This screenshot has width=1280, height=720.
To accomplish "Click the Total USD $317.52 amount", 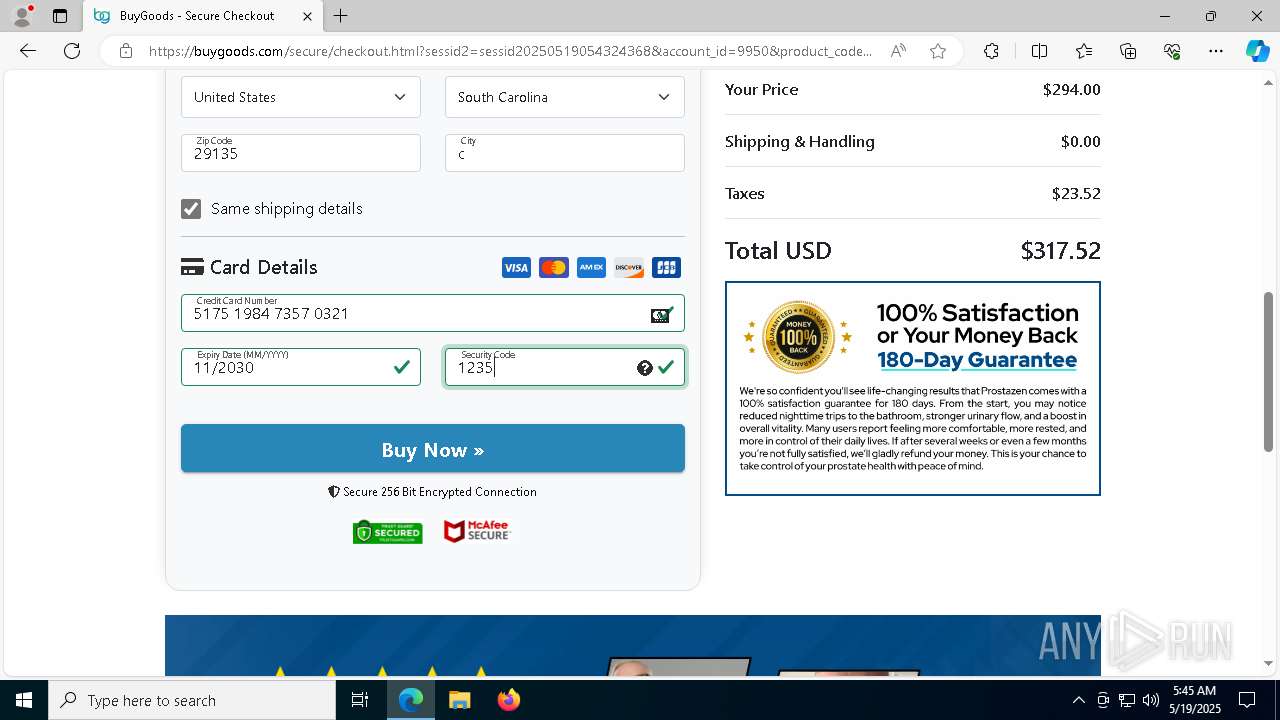I will pos(1060,251).
